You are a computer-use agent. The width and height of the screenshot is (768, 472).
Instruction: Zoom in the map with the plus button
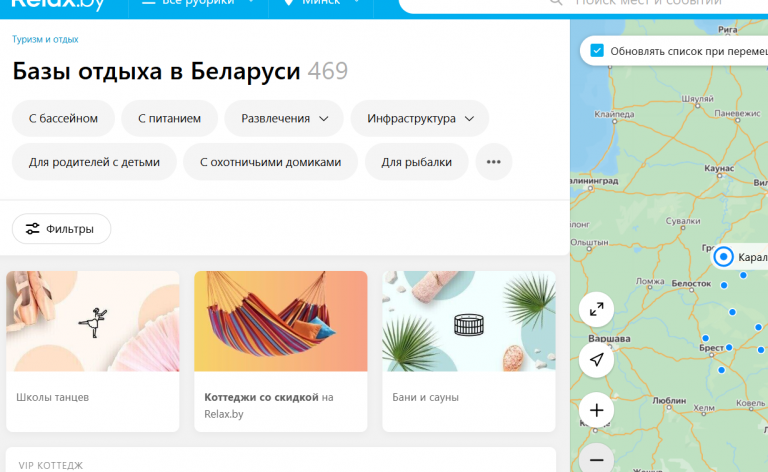point(597,410)
